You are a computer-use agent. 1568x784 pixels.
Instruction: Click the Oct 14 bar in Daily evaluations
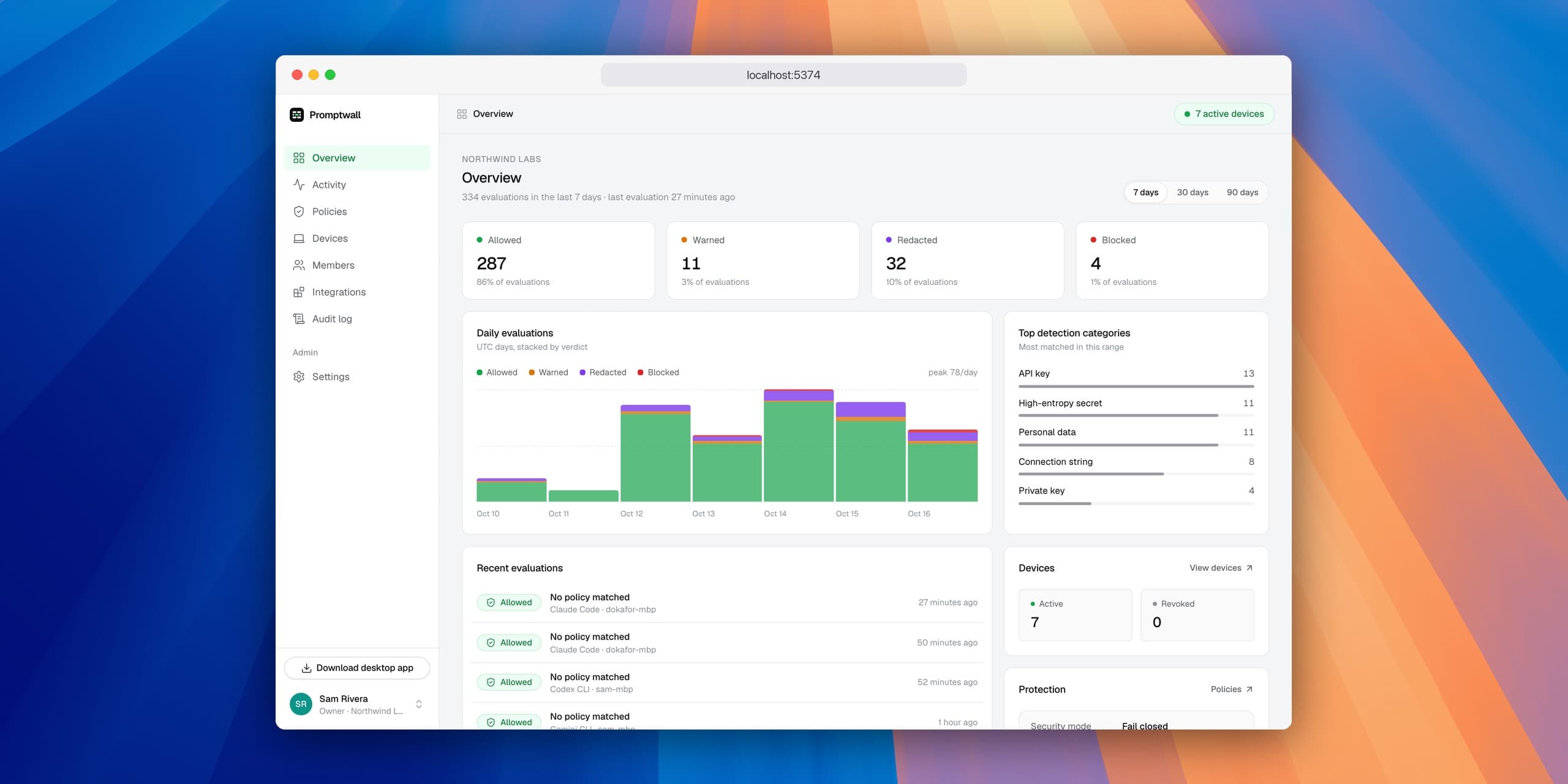(x=799, y=445)
